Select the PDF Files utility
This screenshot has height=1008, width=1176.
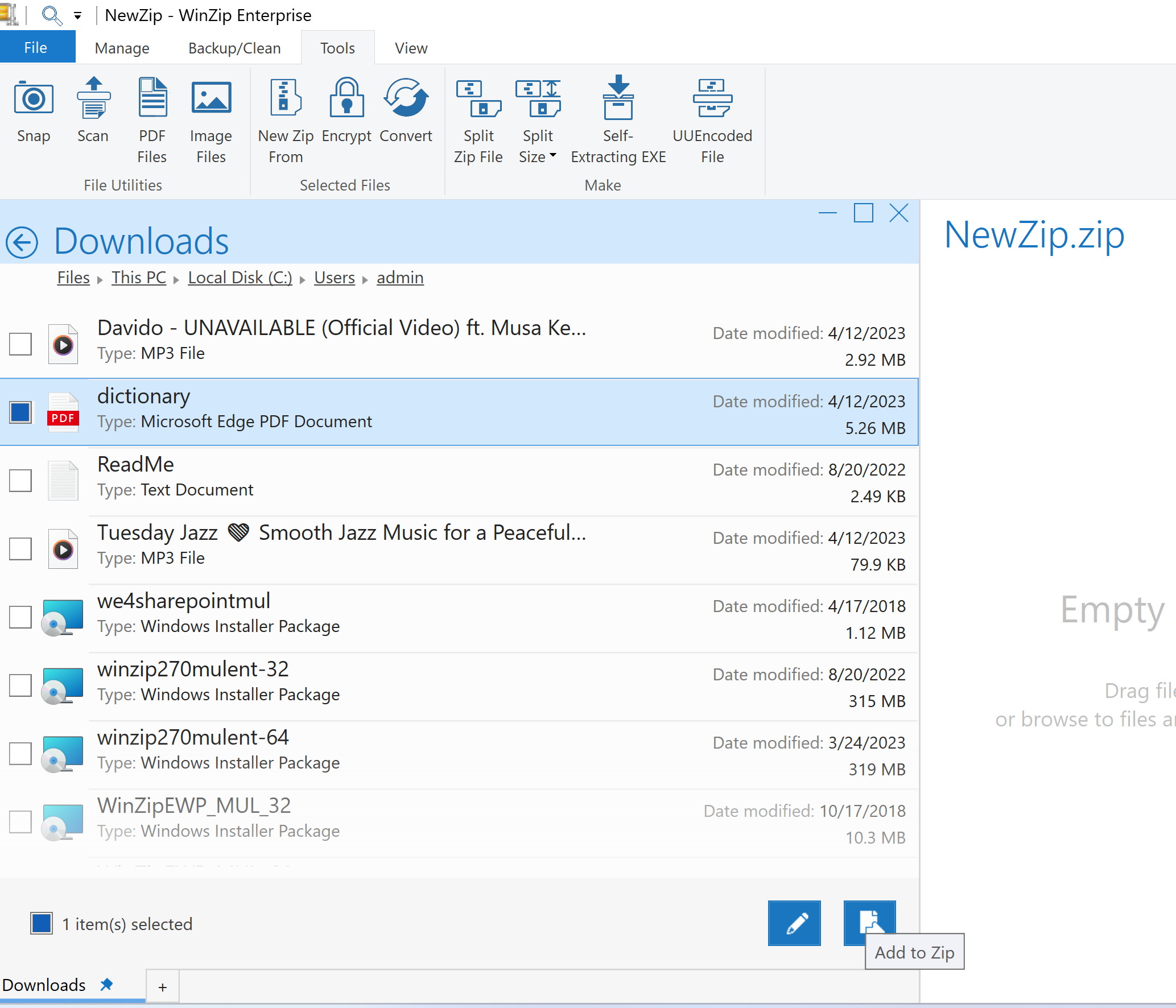click(x=152, y=121)
